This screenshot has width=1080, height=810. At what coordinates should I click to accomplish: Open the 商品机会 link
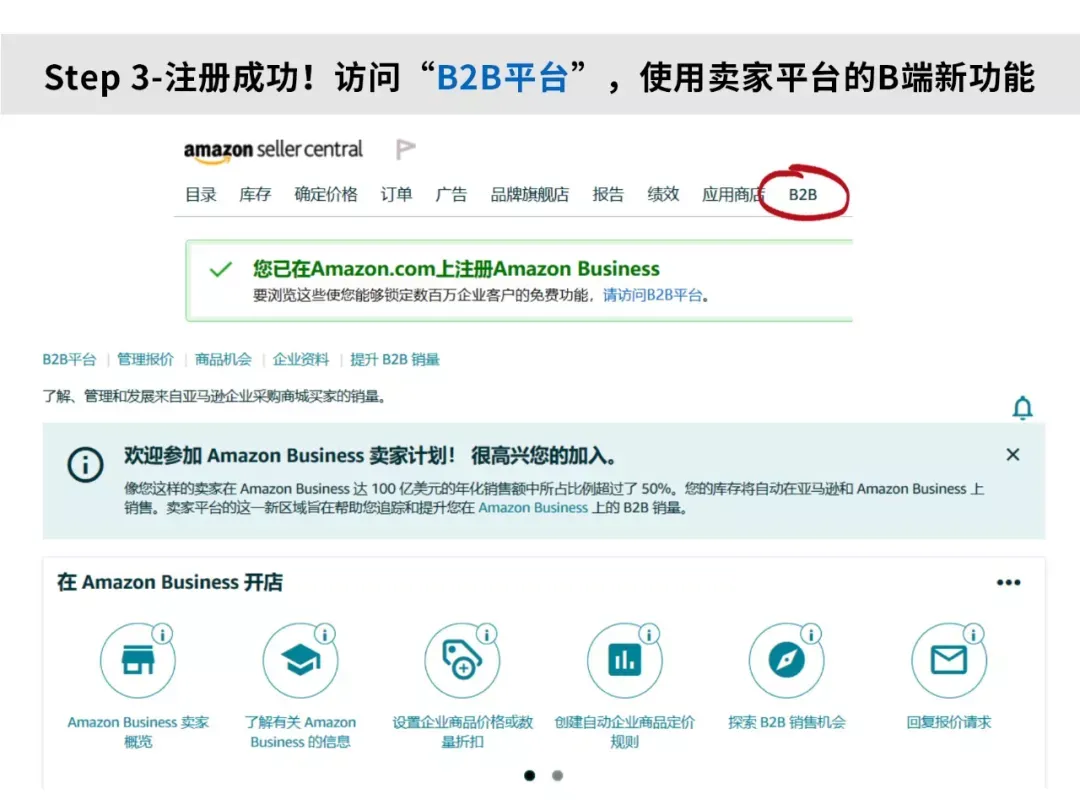[223, 360]
